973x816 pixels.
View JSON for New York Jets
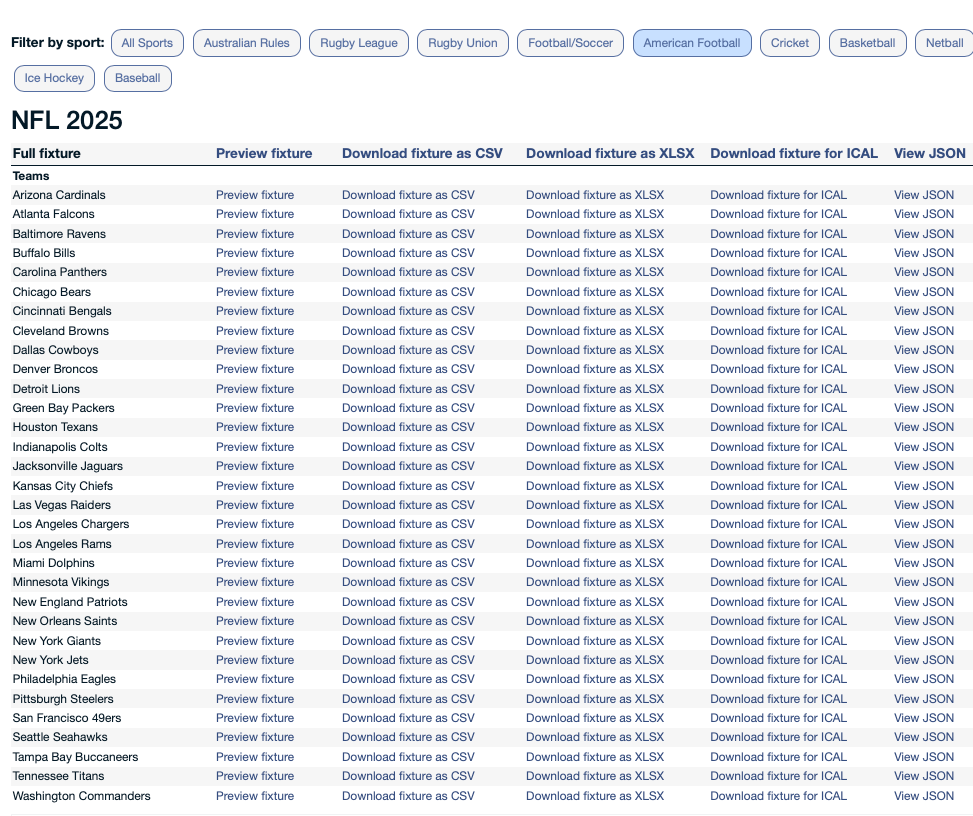[924, 660]
